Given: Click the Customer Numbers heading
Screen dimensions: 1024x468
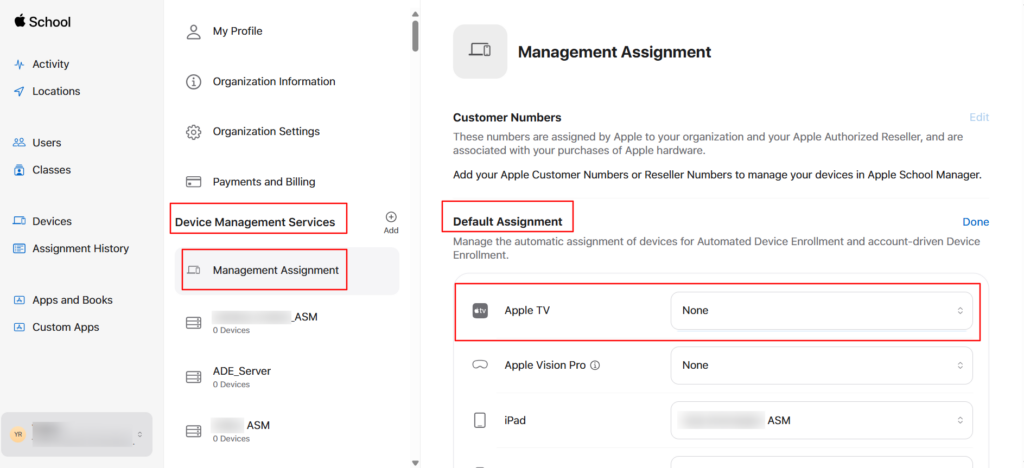Looking at the screenshot, I should (x=507, y=117).
